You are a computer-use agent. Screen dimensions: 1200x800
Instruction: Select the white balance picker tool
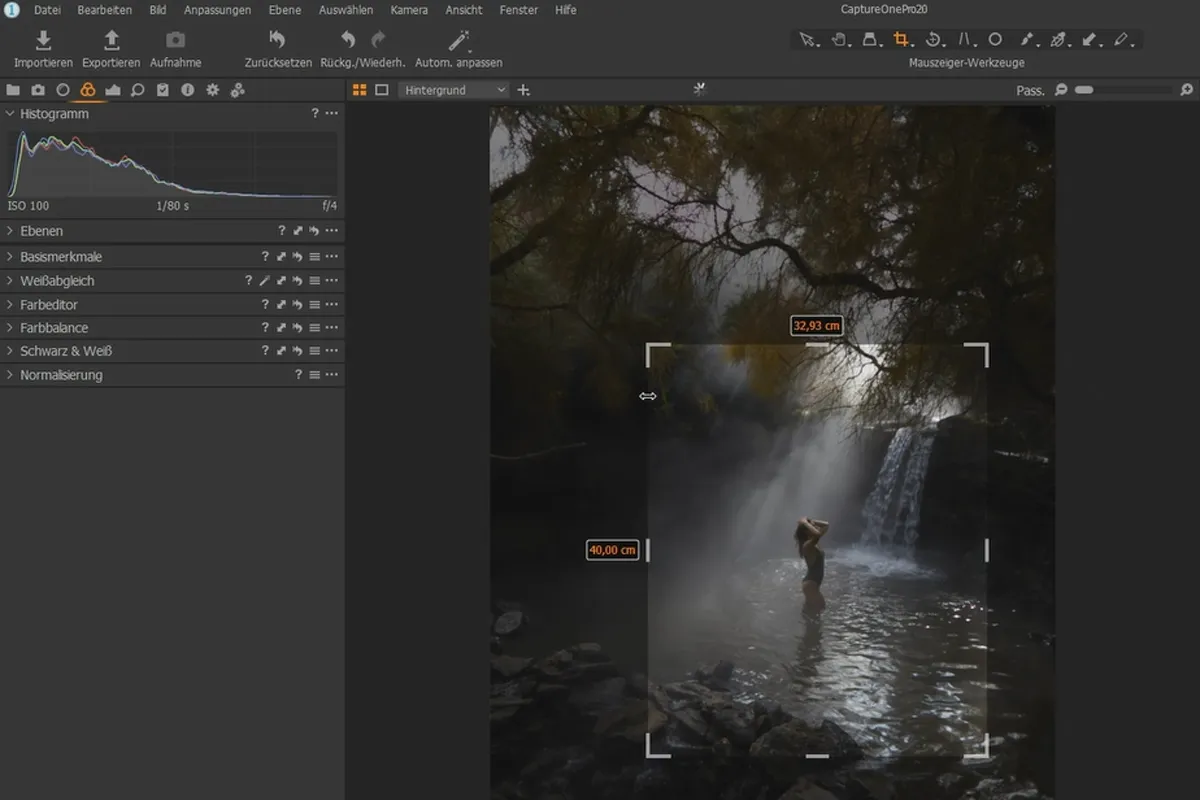pyautogui.click(x=1059, y=40)
